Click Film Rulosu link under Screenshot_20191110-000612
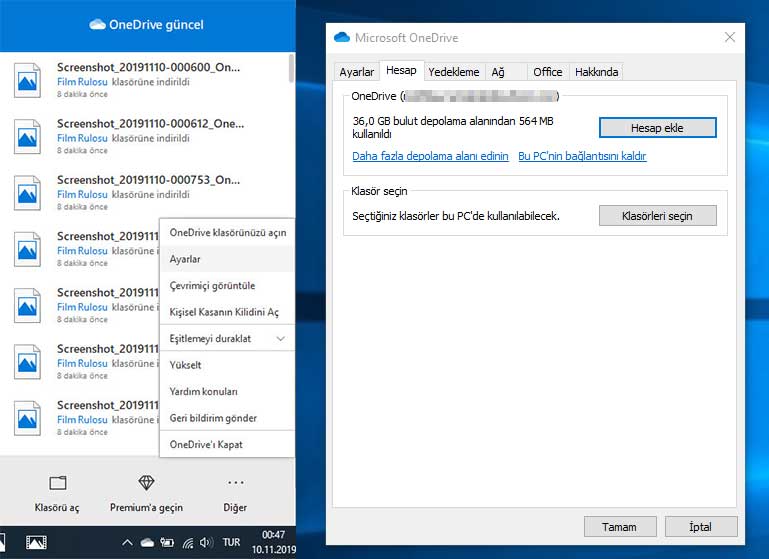Screen dimensions: 769x559 pos(82,138)
